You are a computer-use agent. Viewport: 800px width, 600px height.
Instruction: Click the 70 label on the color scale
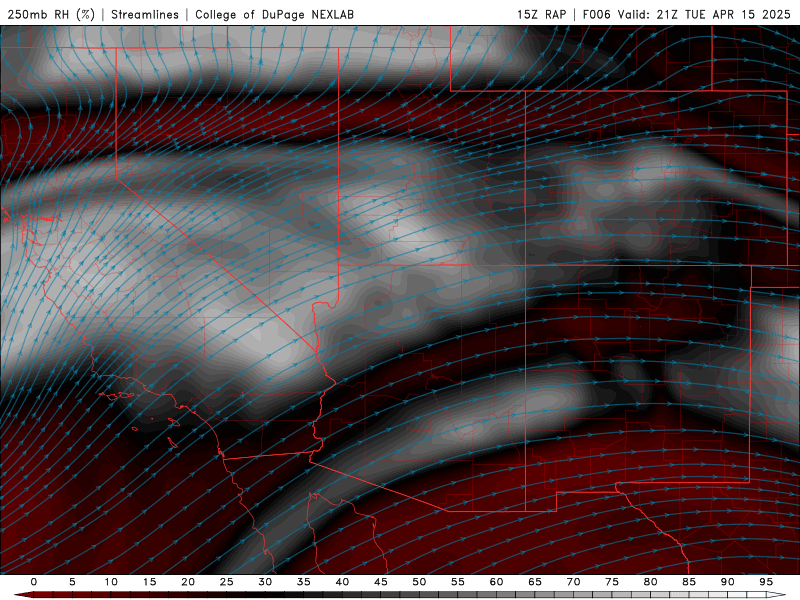point(573,582)
